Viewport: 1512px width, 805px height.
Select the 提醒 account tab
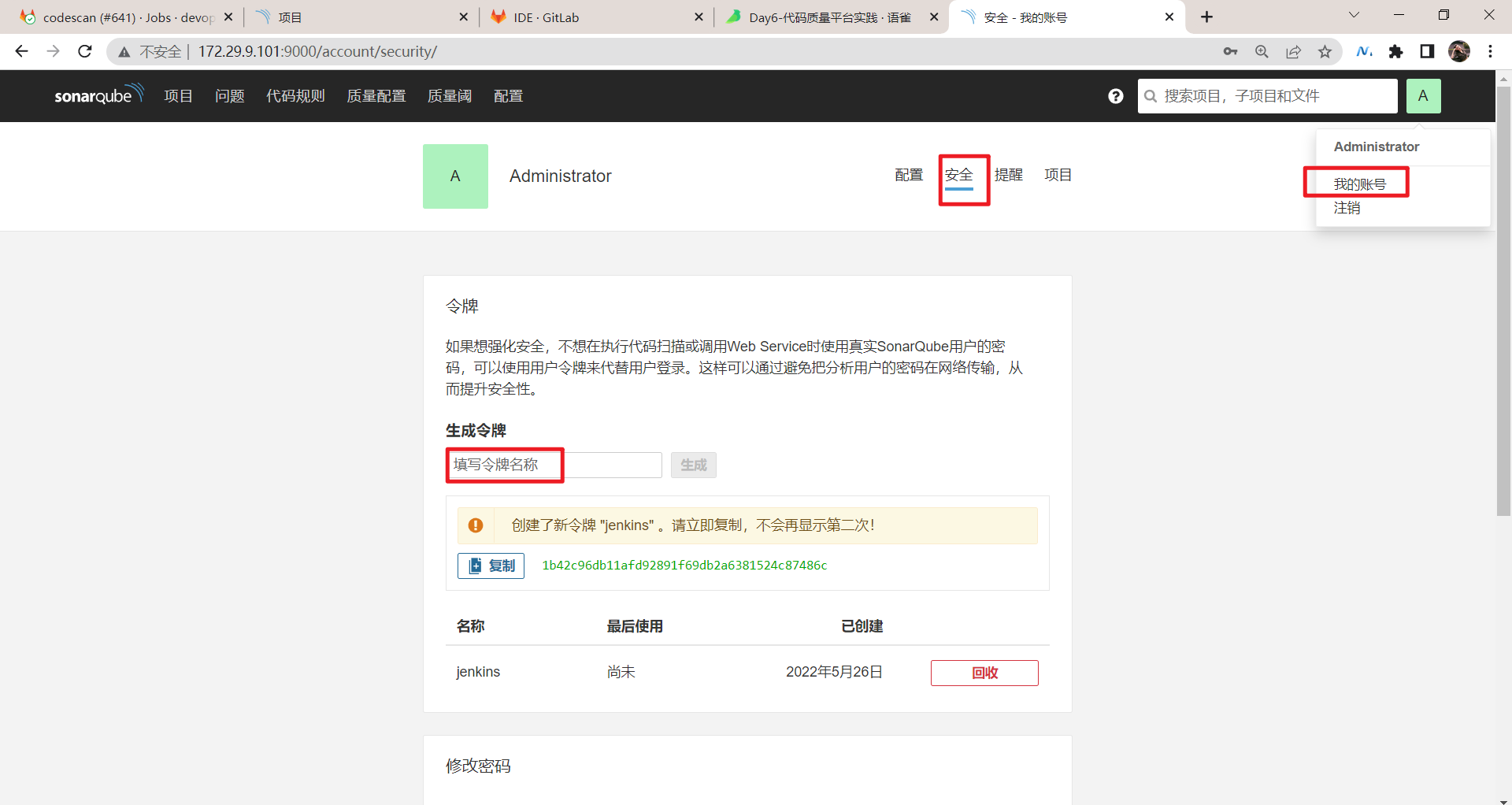click(x=1008, y=175)
